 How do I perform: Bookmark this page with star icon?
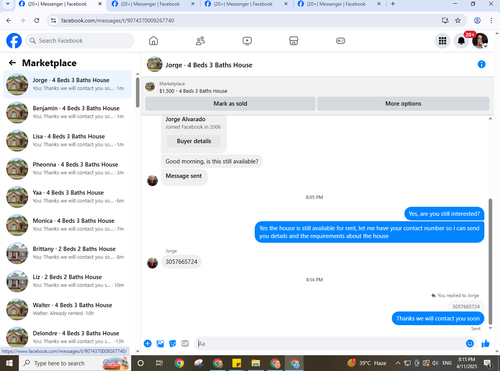[x=458, y=21]
